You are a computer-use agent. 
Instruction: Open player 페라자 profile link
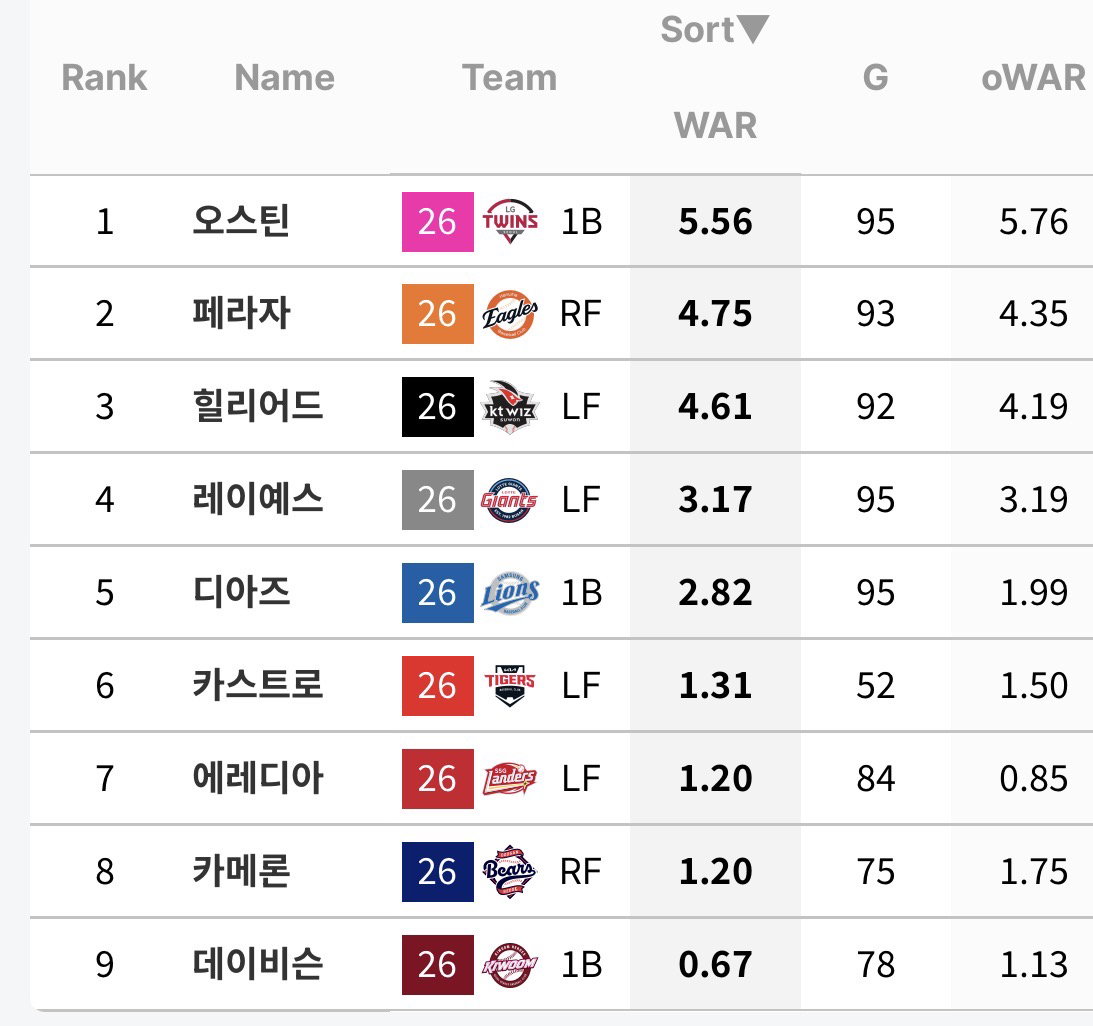coord(240,314)
